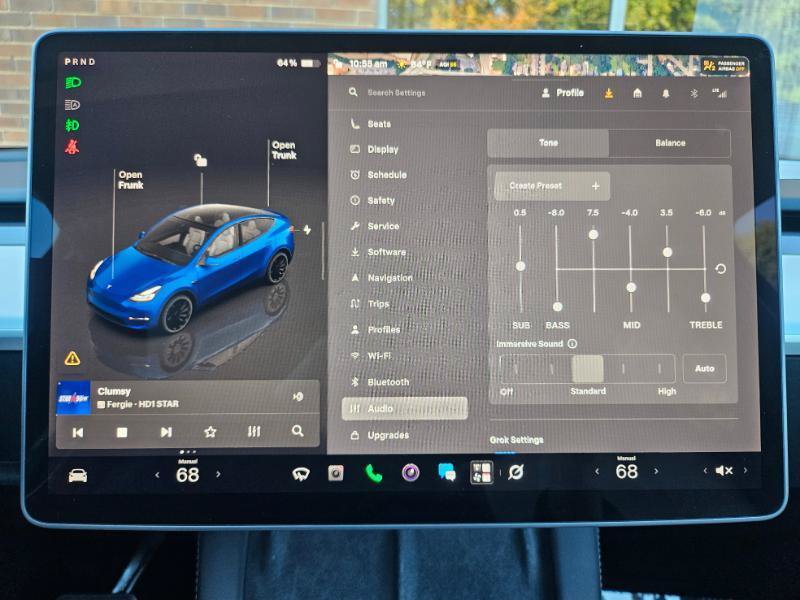Open the Software settings
The image size is (800, 600).
pyautogui.click(x=378, y=252)
